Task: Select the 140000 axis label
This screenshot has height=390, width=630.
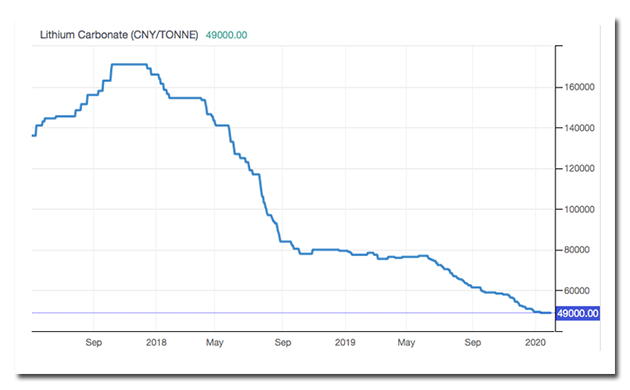Action: point(579,128)
